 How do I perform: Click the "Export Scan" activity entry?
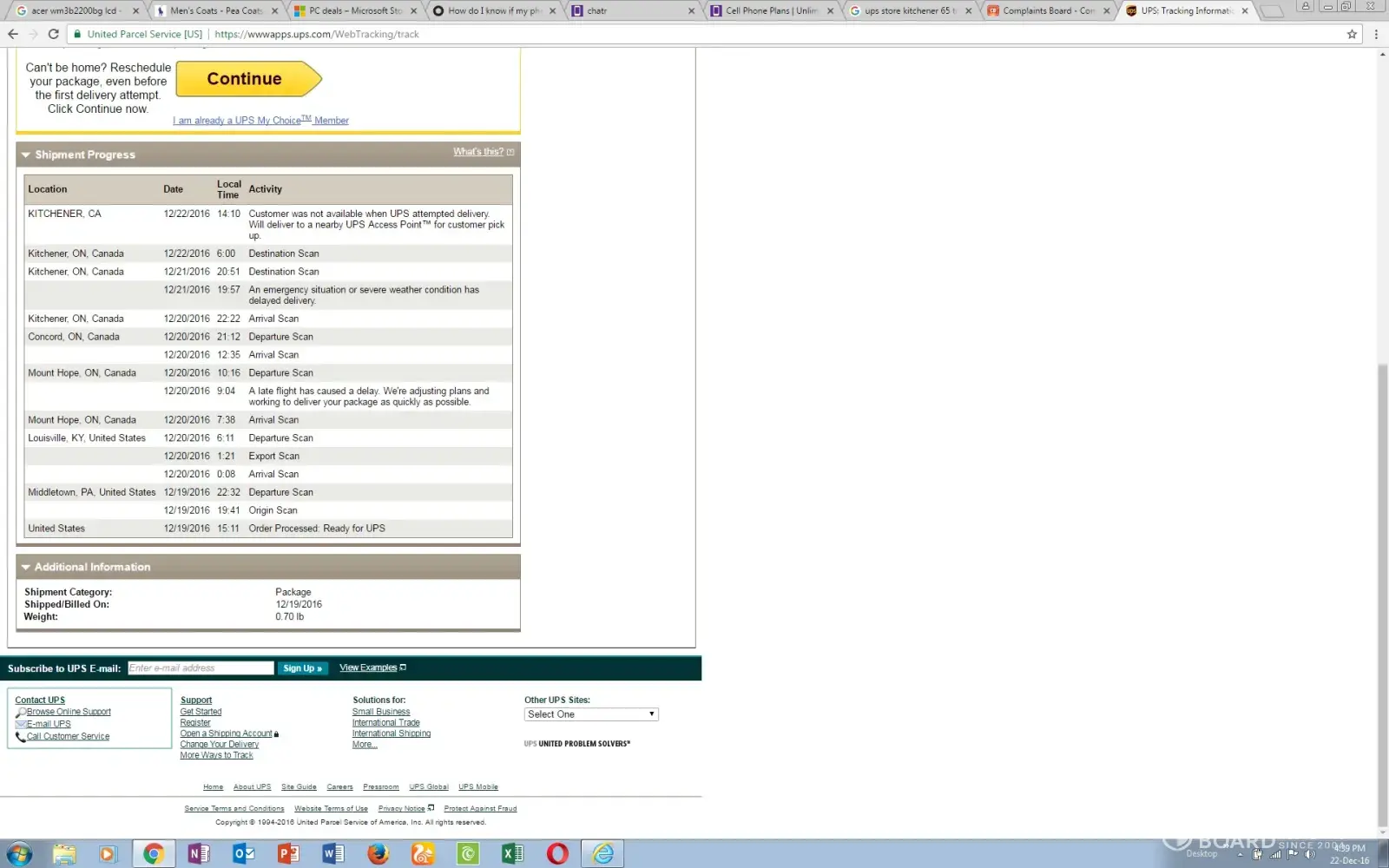(274, 457)
